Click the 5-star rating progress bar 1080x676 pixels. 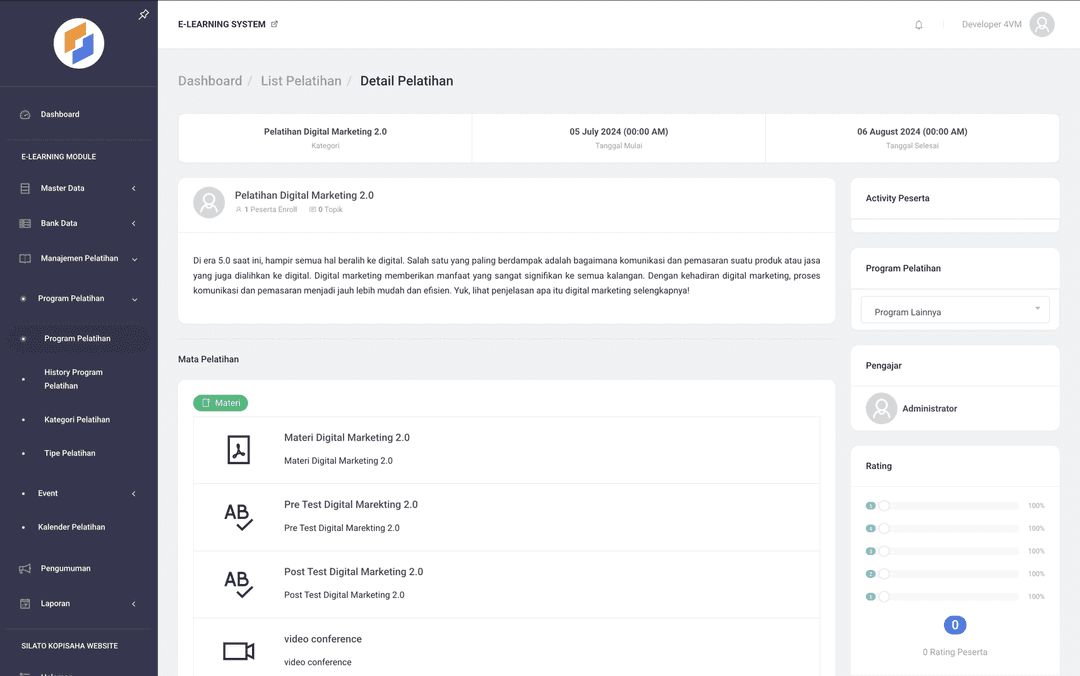tap(948, 506)
